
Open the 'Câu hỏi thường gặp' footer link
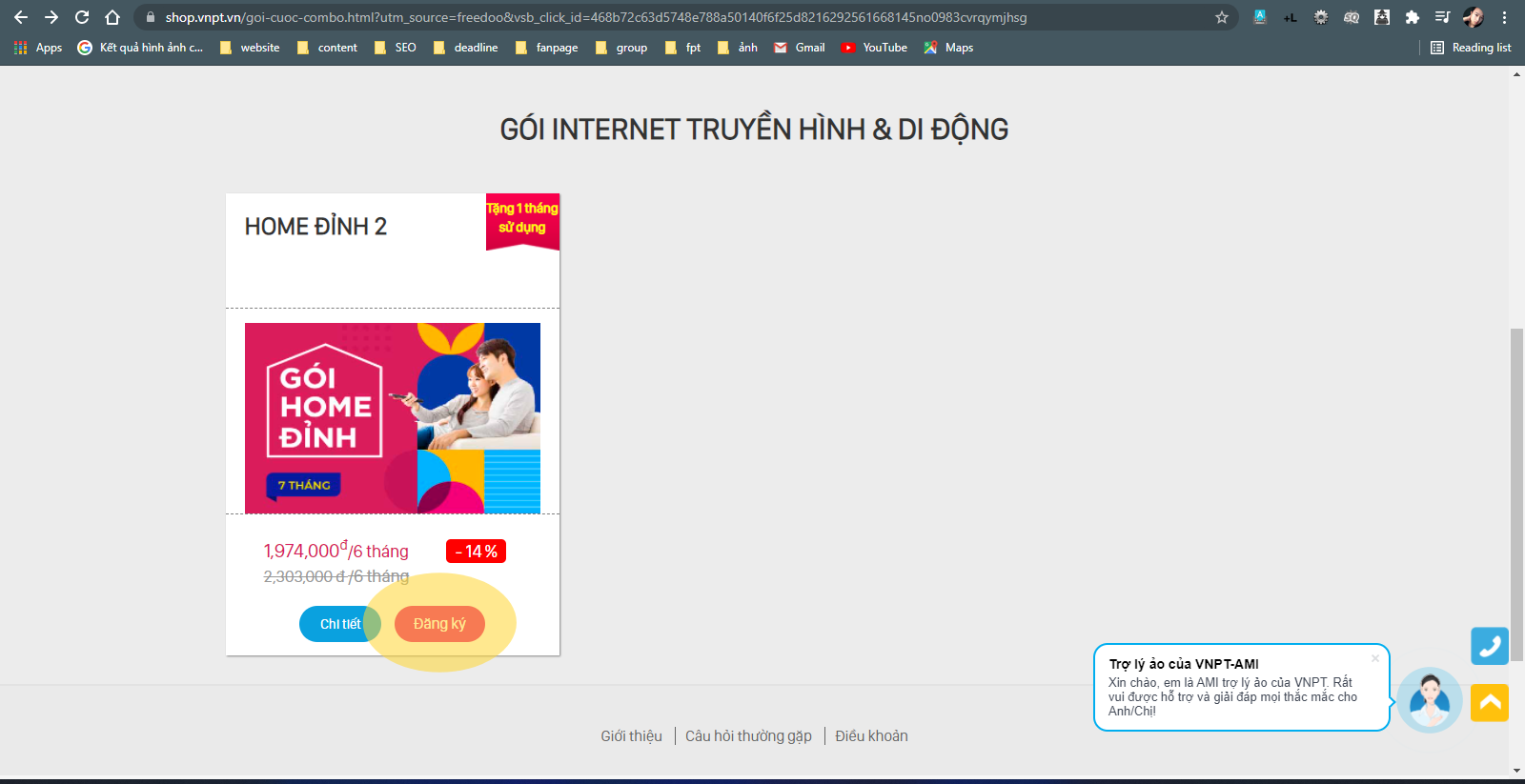pyautogui.click(x=748, y=735)
